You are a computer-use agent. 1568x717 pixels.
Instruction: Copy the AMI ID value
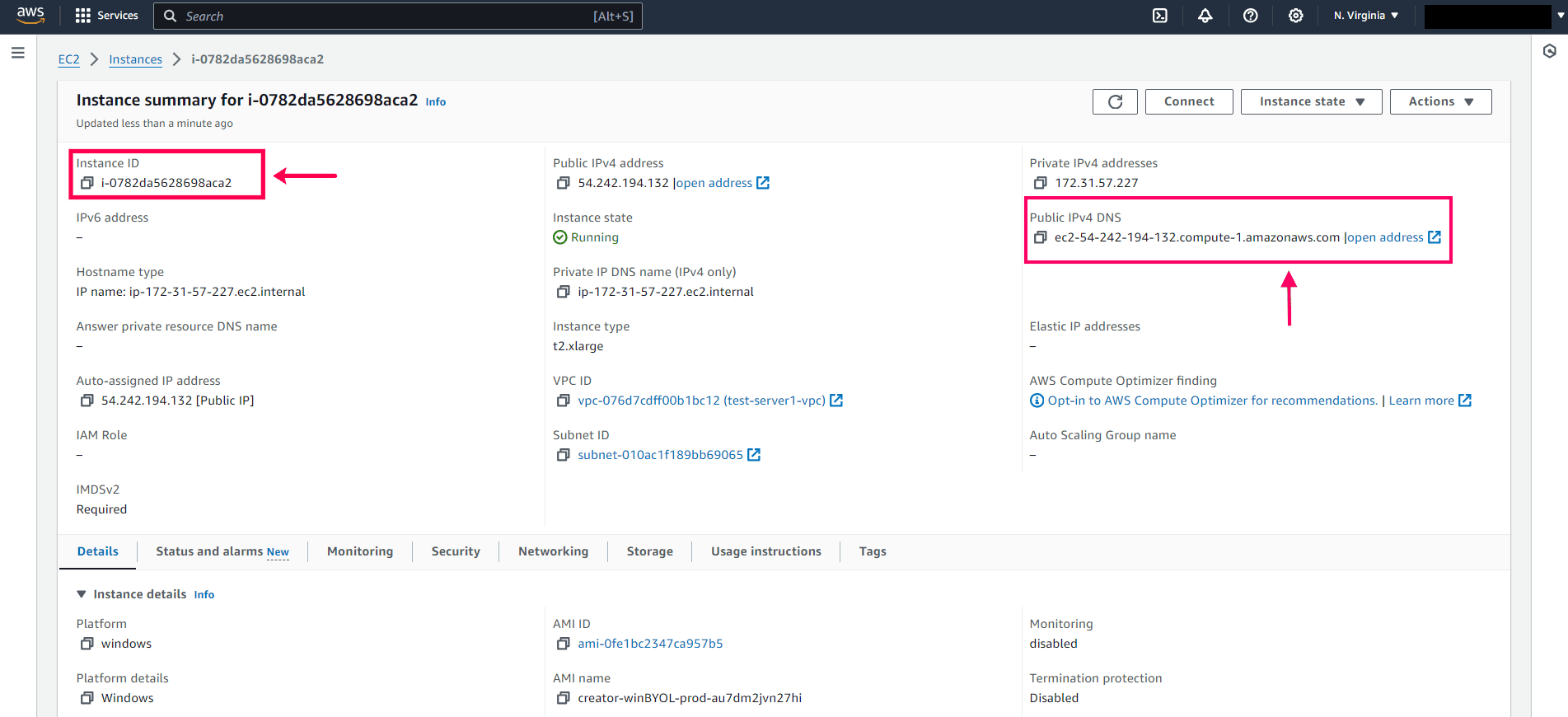pos(563,644)
